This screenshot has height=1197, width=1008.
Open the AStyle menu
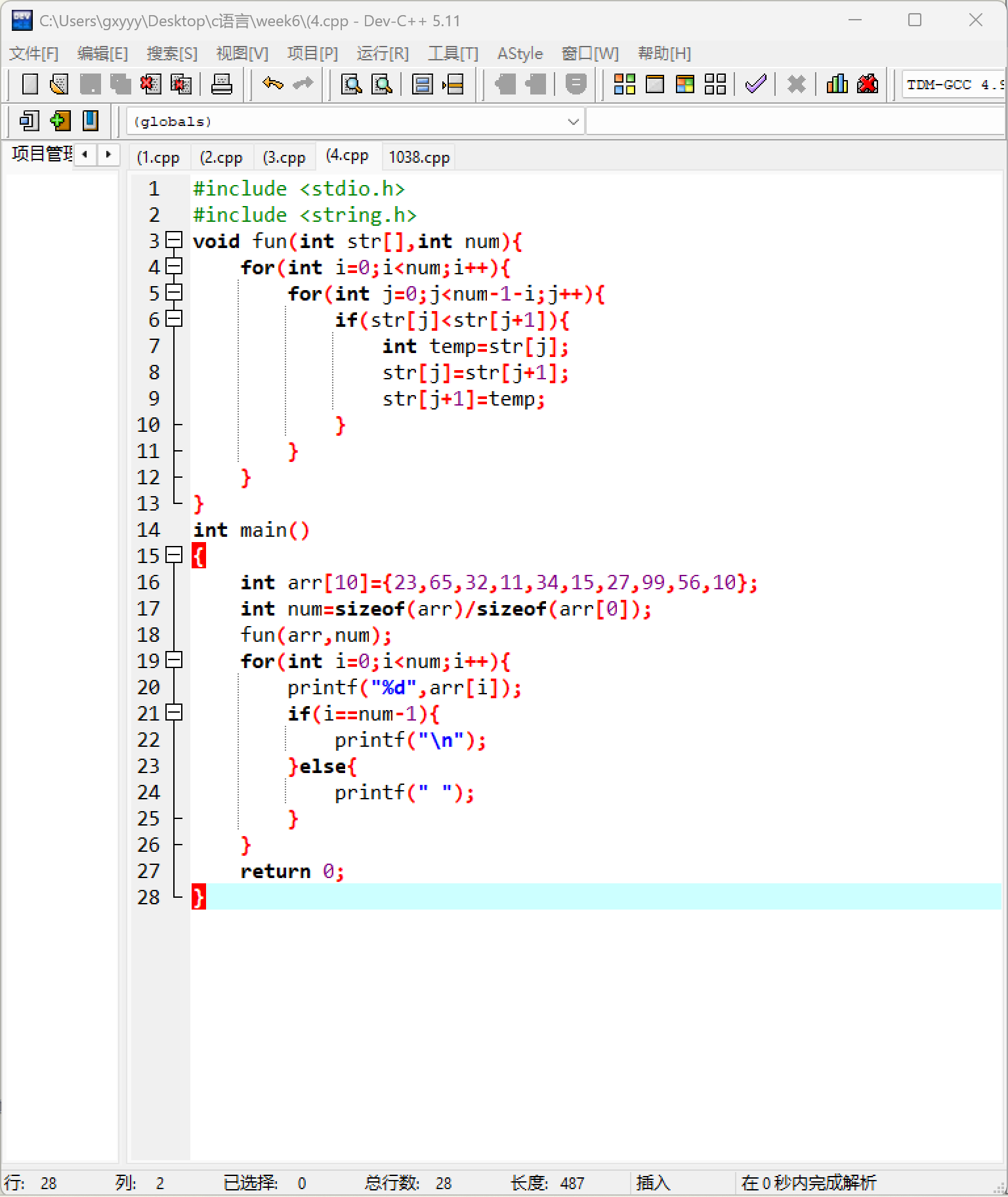point(520,53)
